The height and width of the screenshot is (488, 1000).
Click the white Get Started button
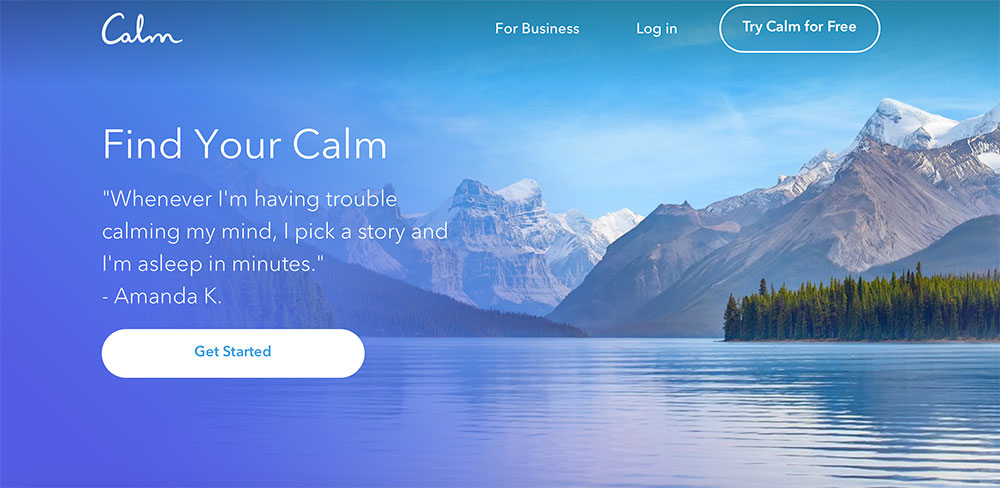233,353
